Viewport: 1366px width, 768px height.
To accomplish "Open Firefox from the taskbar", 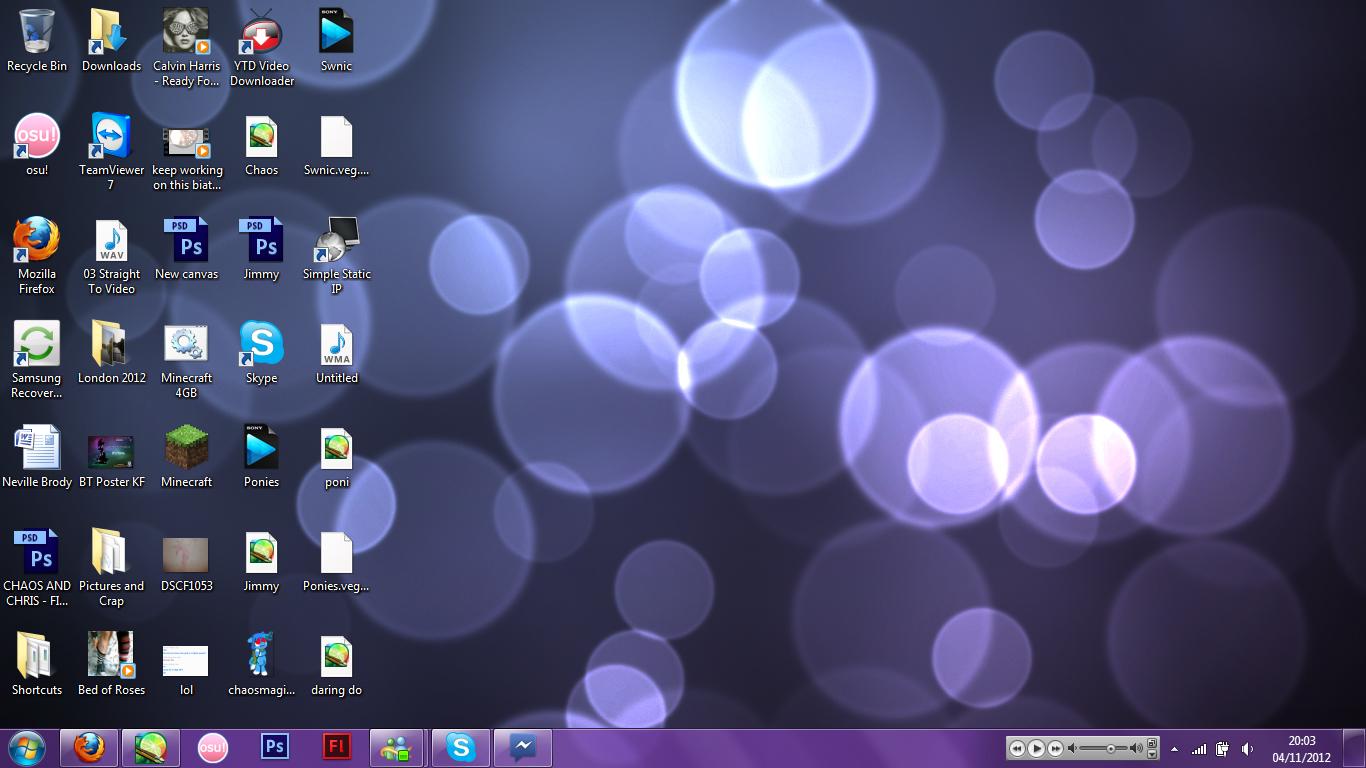I will point(89,748).
